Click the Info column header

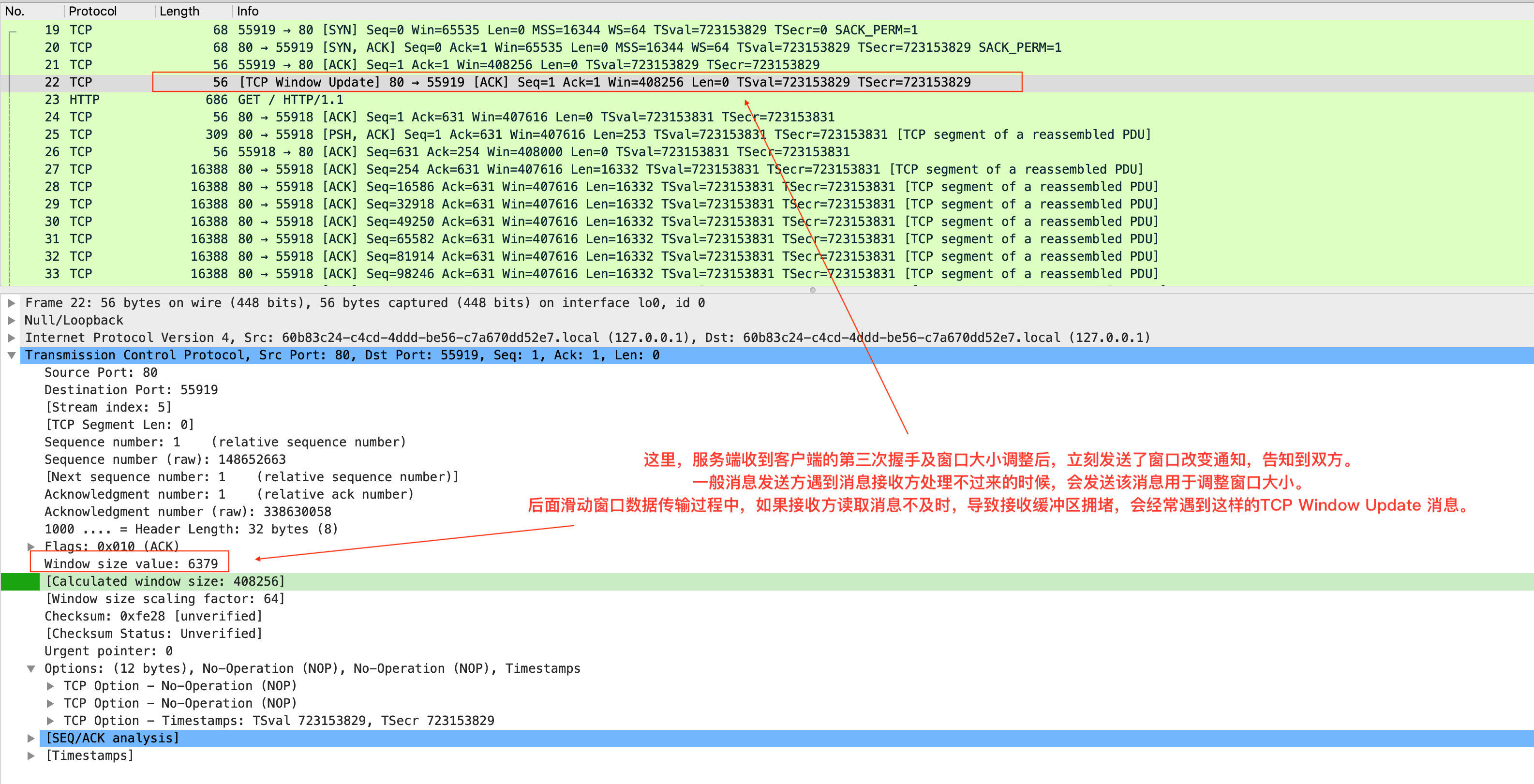248,11
